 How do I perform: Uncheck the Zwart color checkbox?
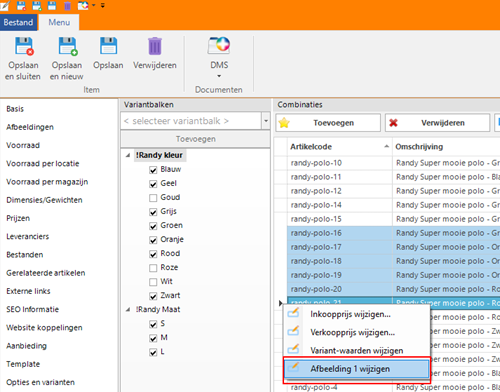point(153,296)
